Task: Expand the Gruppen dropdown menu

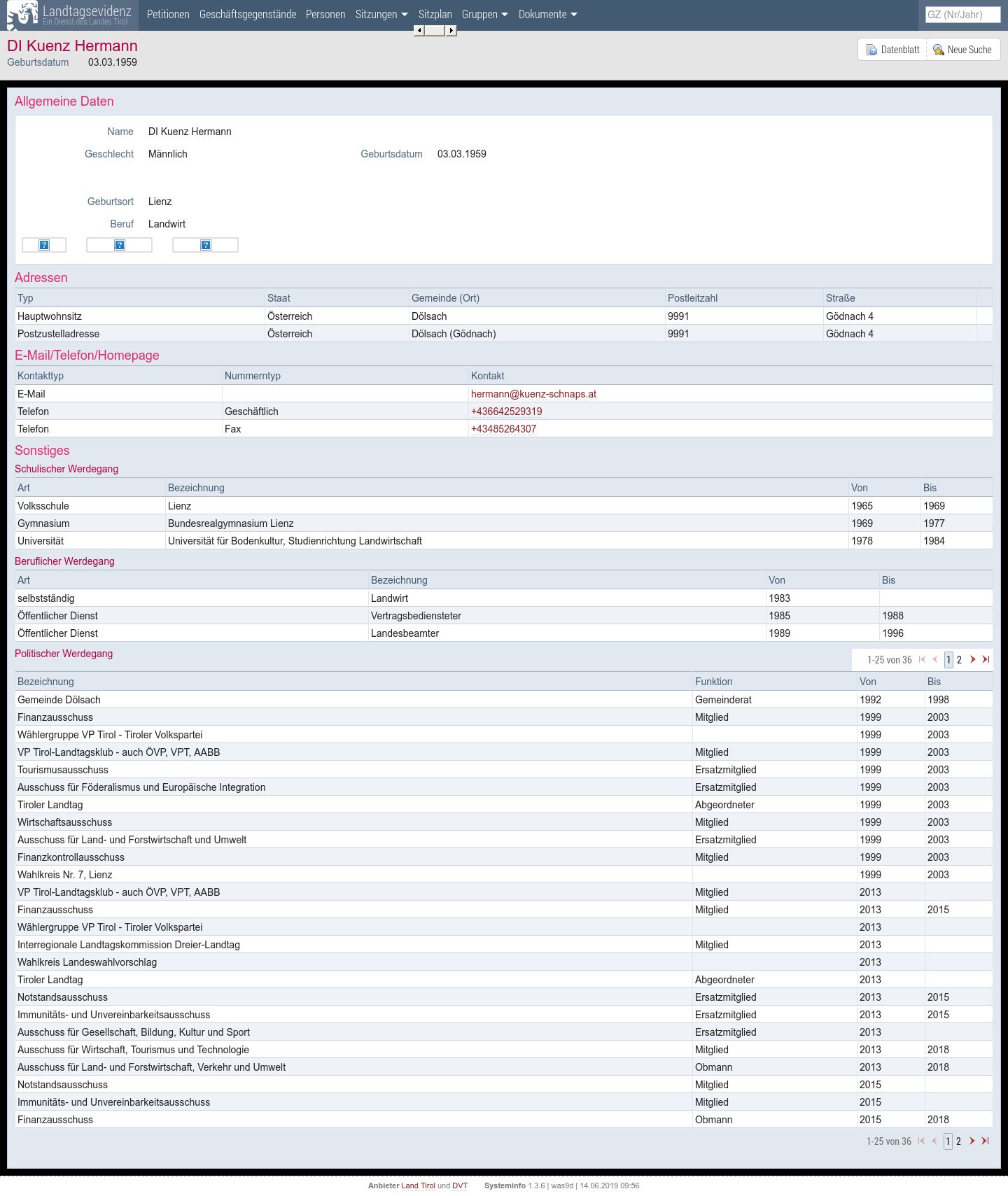Action: tap(484, 15)
